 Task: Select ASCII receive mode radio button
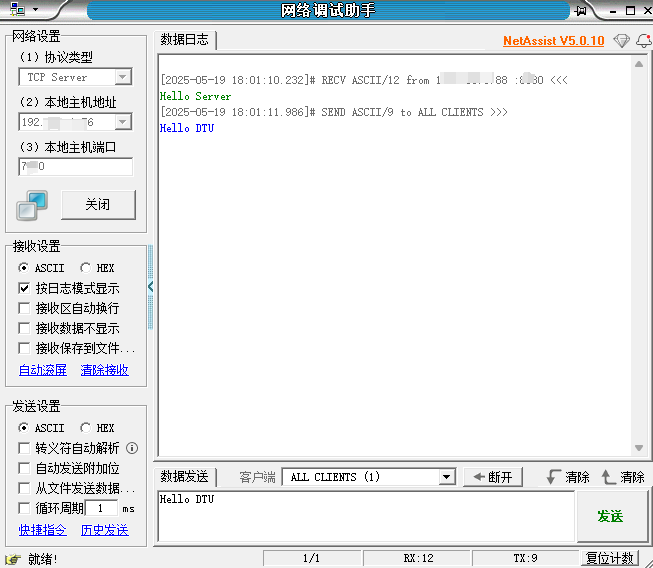24,268
